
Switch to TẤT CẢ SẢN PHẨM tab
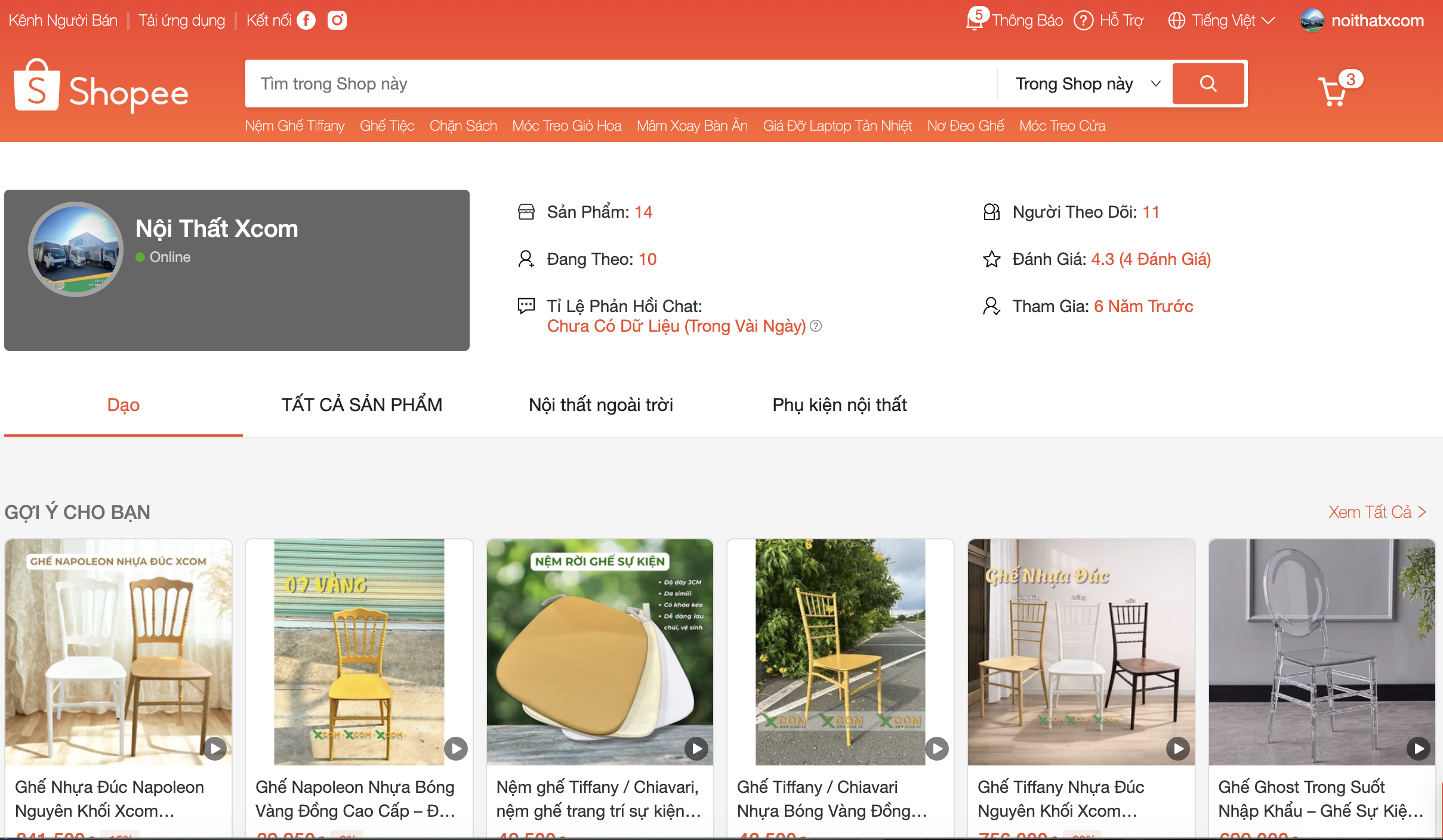(x=362, y=405)
